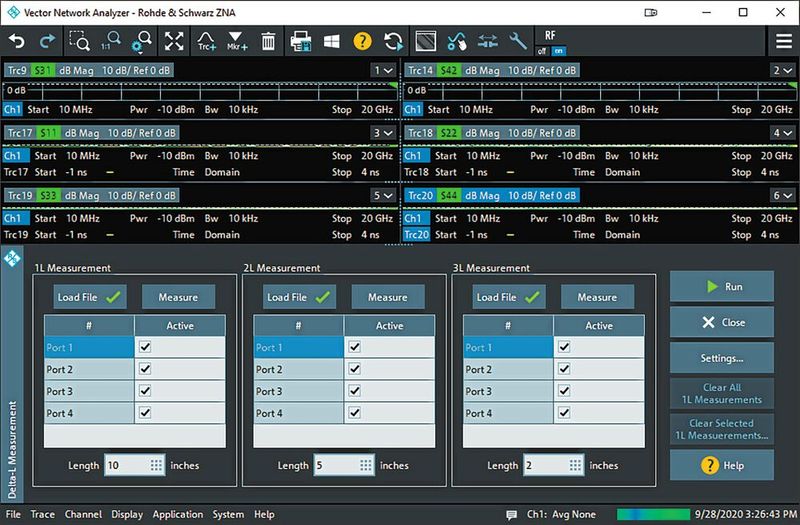800x525 pixels.
Task: Open the wrench setup icon
Action: [518, 41]
